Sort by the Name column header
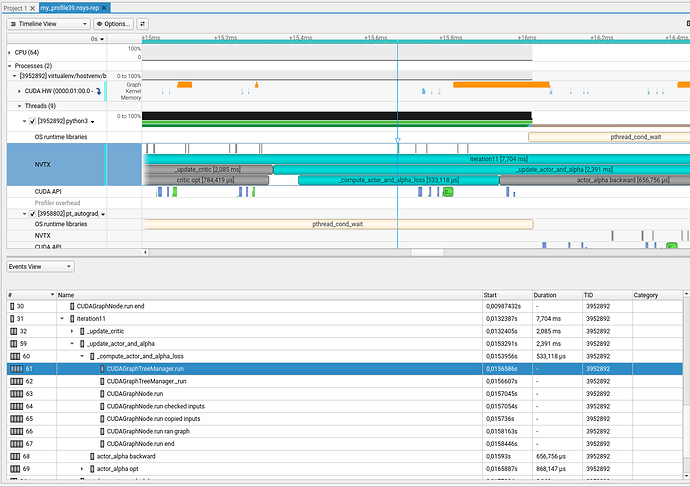Image resolution: width=690 pixels, height=487 pixels. (x=269, y=295)
